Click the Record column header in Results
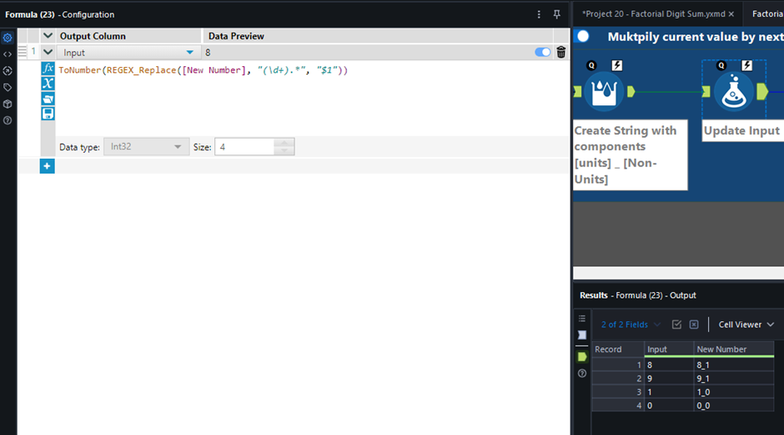This screenshot has width=784, height=435. [x=618, y=349]
